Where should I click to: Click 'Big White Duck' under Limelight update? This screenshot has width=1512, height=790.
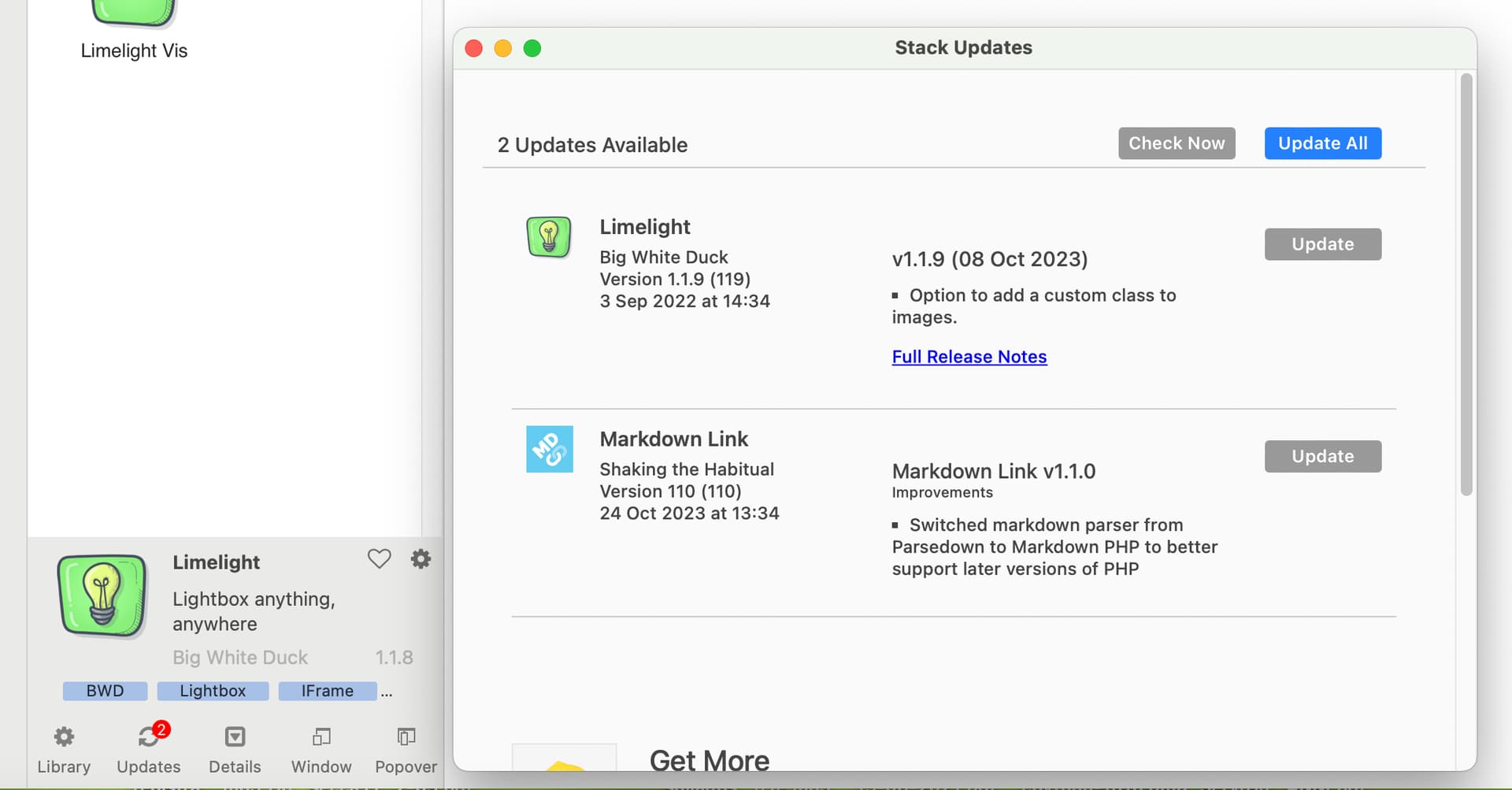(x=664, y=258)
